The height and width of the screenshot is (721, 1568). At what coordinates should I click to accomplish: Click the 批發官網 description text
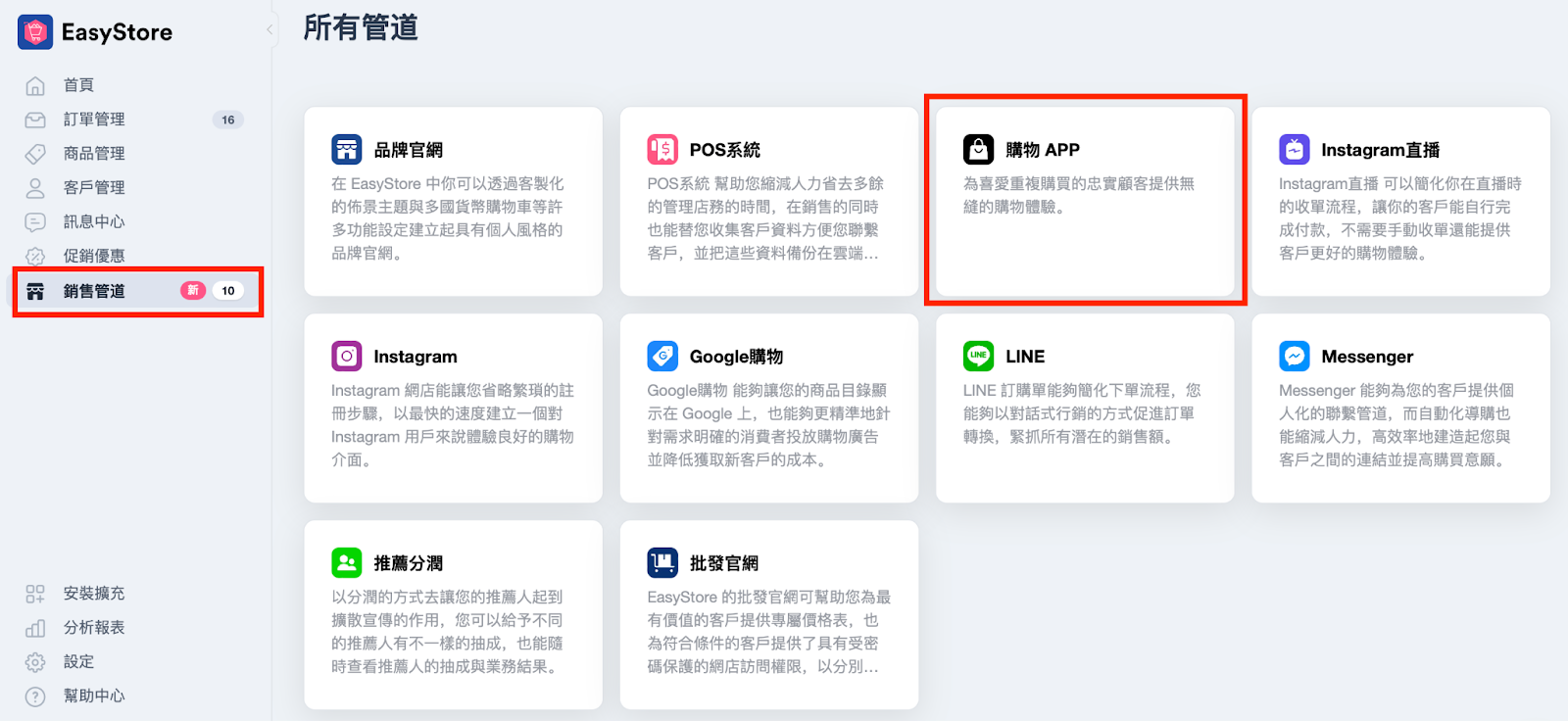[768, 632]
